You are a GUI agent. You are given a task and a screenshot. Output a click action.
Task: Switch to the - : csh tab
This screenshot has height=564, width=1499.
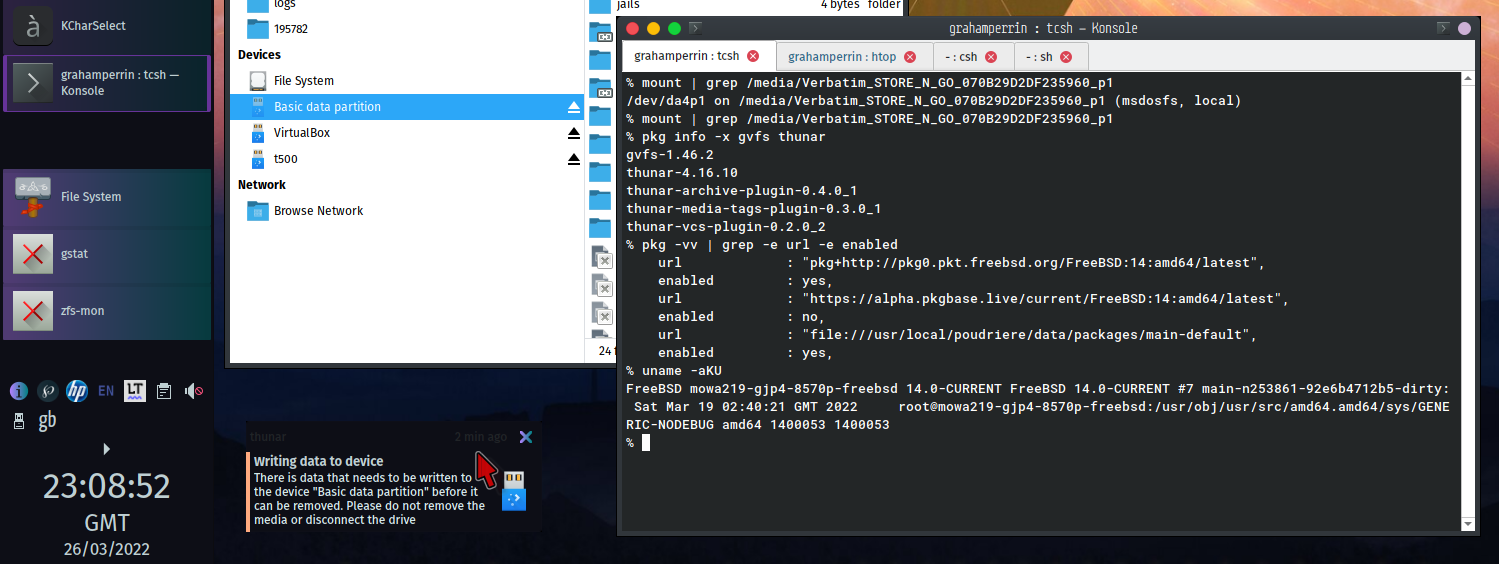click(961, 57)
